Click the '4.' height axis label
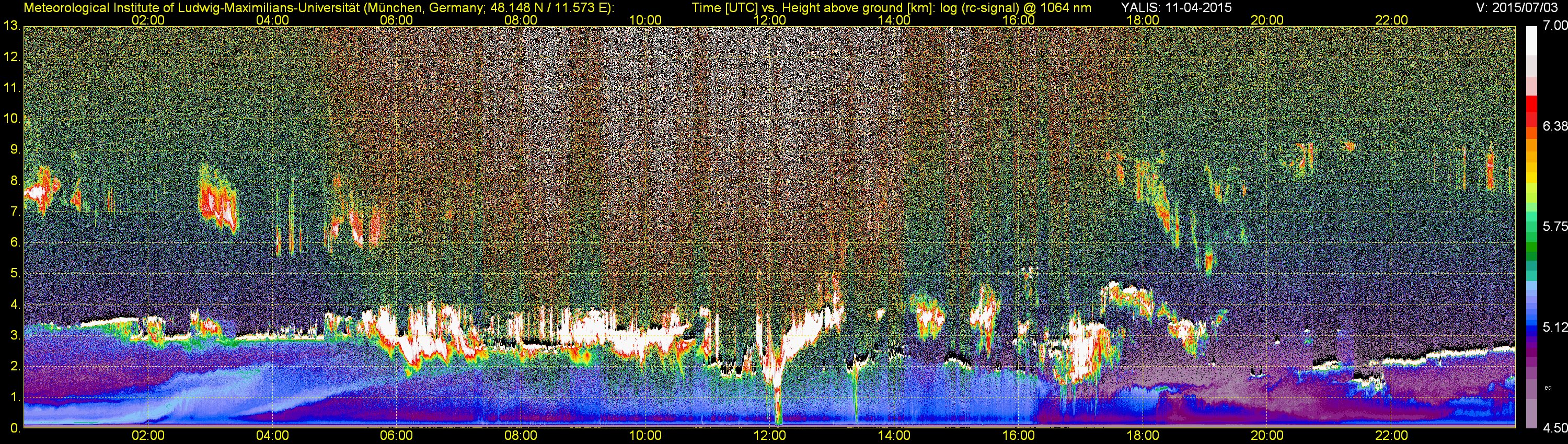Image resolution: width=1568 pixels, height=444 pixels. click(x=15, y=304)
